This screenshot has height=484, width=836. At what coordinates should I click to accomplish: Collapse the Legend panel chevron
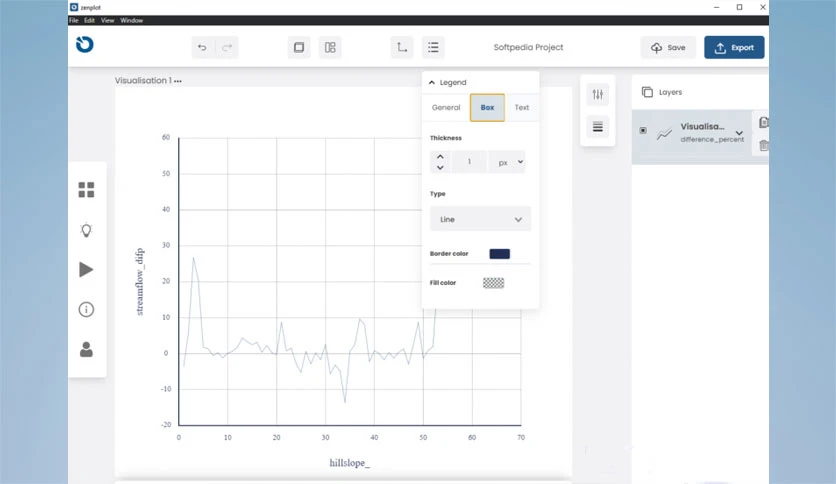pyautogui.click(x=432, y=83)
